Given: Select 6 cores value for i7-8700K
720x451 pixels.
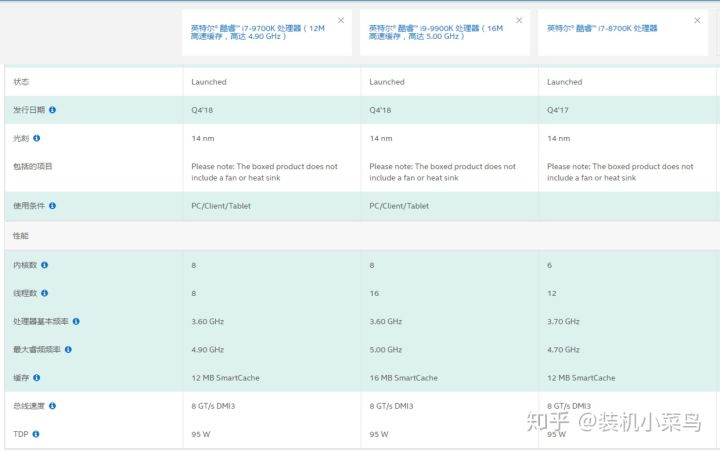Looking at the screenshot, I should tap(549, 265).
